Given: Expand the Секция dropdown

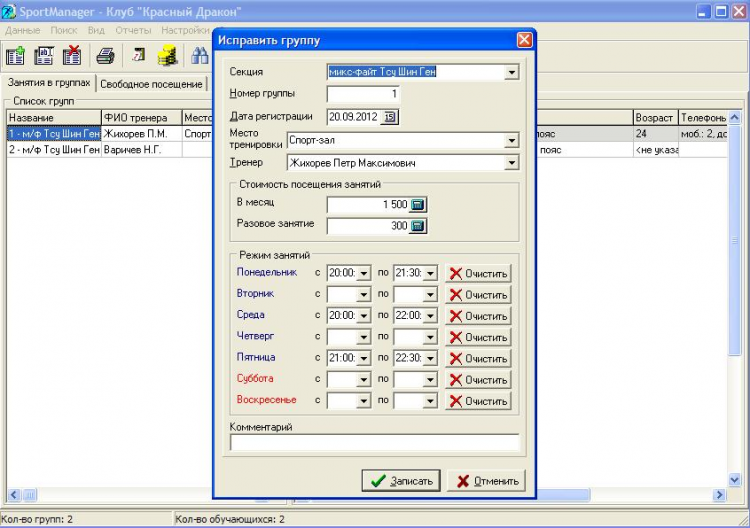Looking at the screenshot, I should 512,73.
